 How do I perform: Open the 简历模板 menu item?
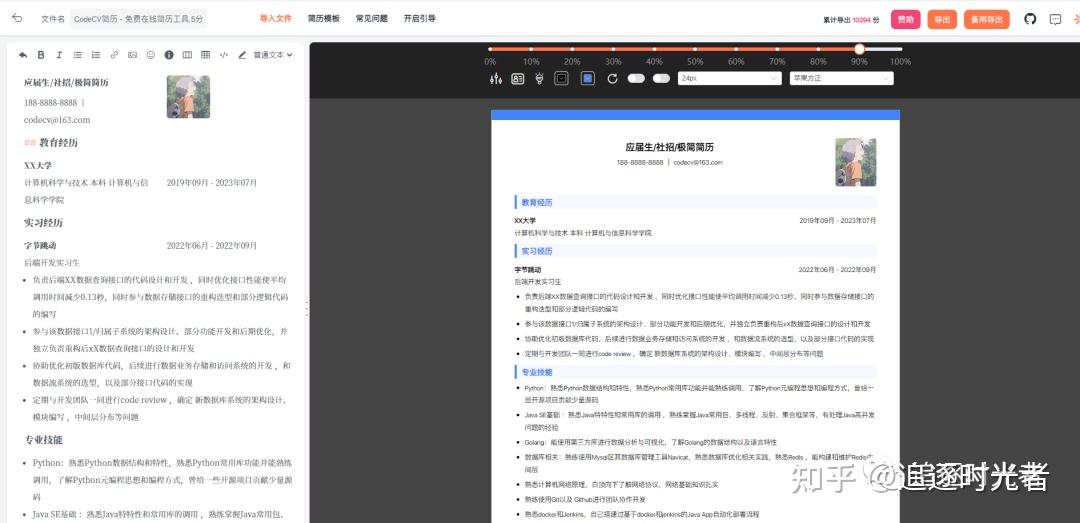click(324, 19)
